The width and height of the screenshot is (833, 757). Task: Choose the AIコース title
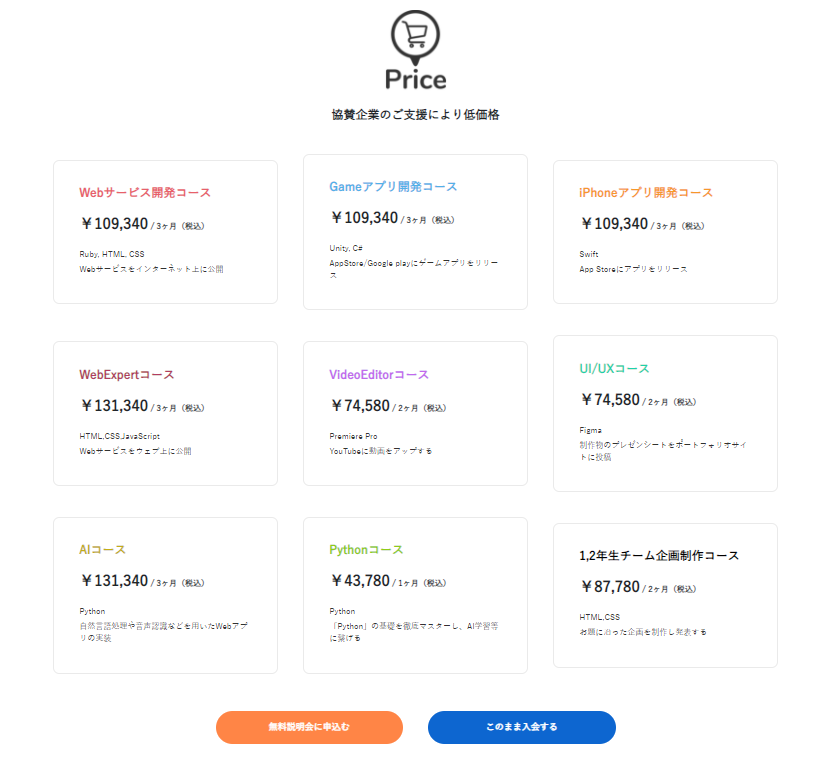click(102, 550)
